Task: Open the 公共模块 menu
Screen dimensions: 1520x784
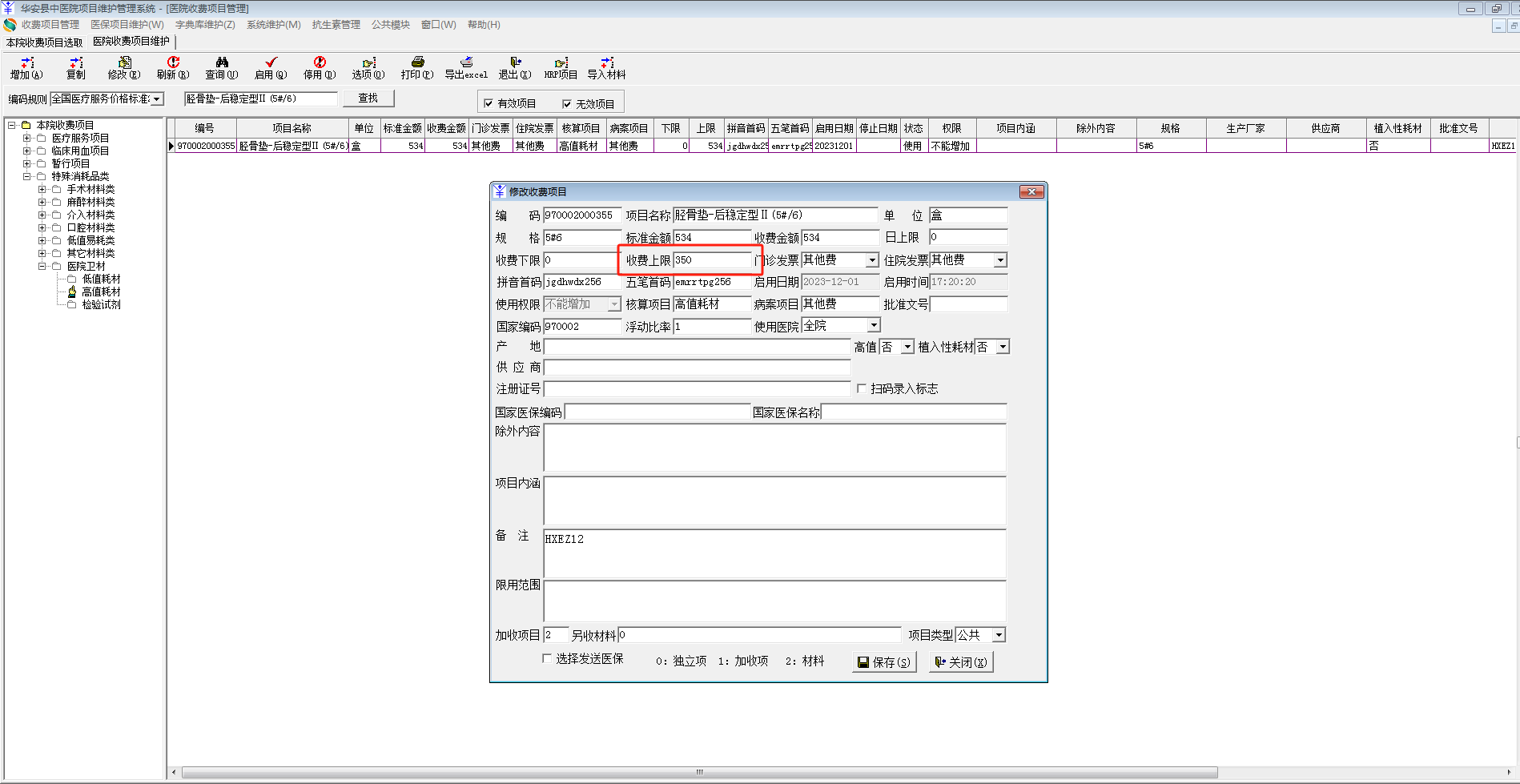Action: [391, 25]
